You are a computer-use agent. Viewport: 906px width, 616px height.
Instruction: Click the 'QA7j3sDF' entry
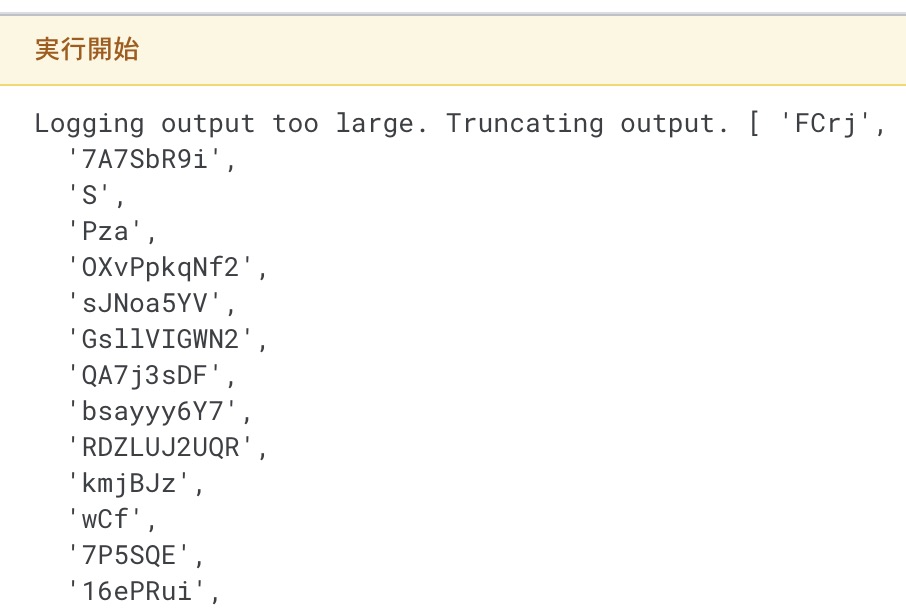[144, 376]
